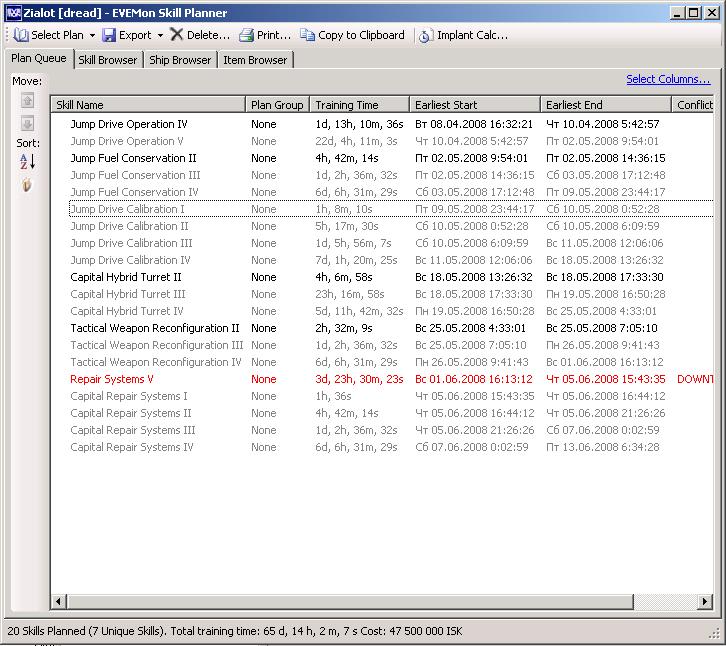Sort by Earliest Start column header
Image resolution: width=726 pixels, height=646 pixels.
click(x=475, y=105)
